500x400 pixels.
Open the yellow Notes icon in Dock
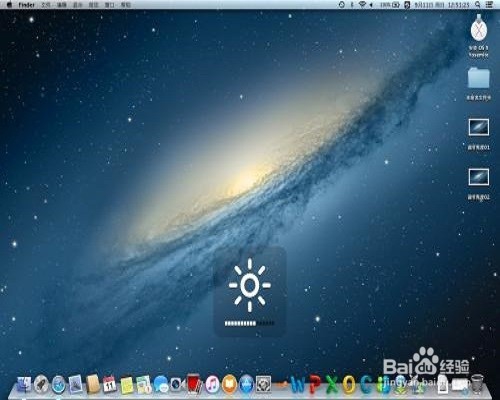[x=127, y=384]
